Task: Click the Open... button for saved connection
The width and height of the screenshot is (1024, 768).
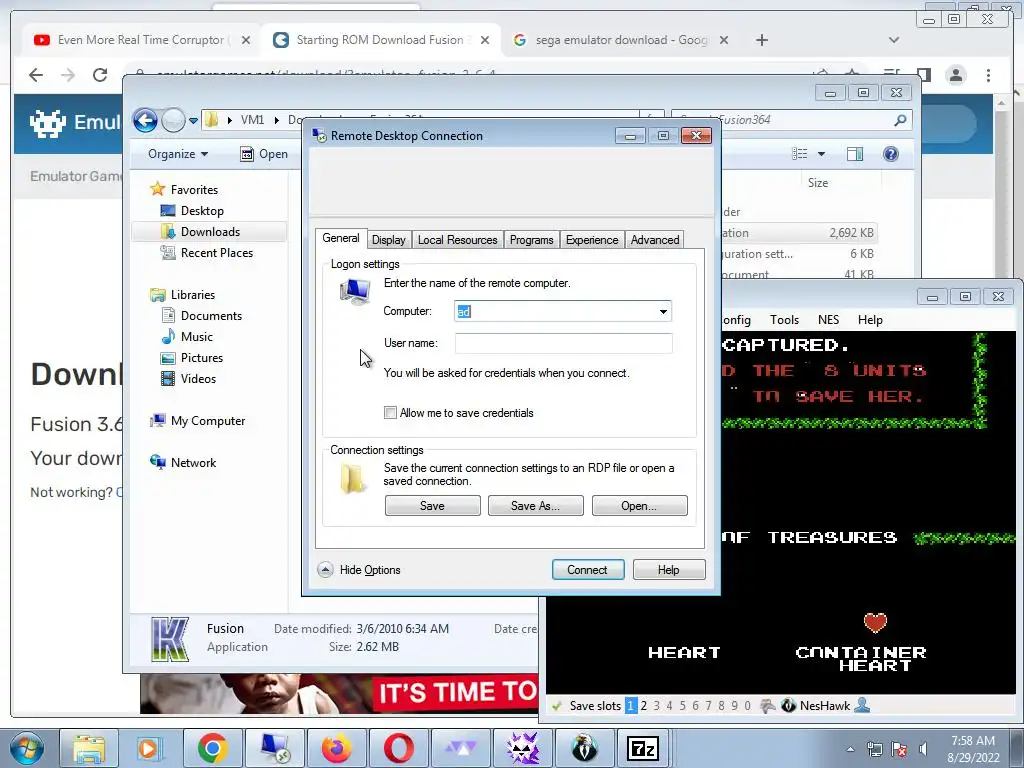Action: coord(639,505)
